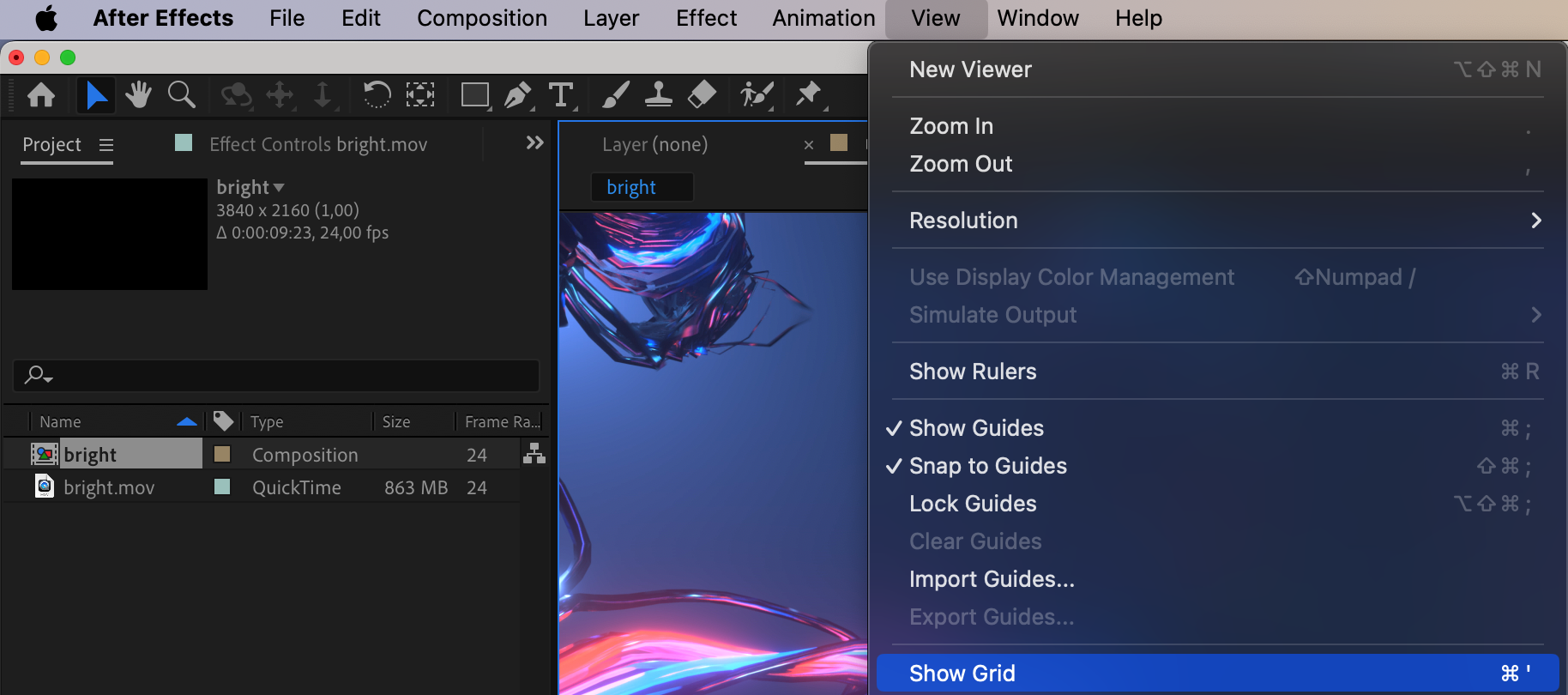Image resolution: width=1568 pixels, height=695 pixels.
Task: Open the Edit menu
Action: (x=361, y=18)
